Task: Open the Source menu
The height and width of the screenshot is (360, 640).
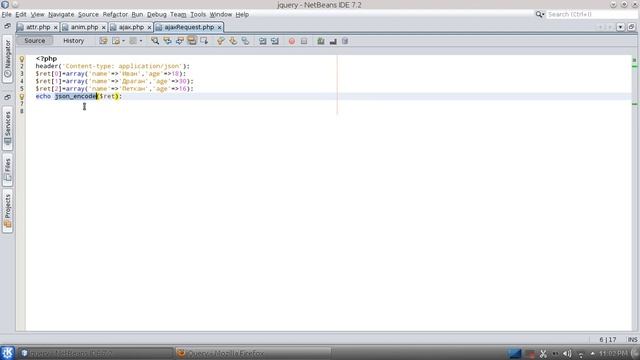Action: [88, 14]
